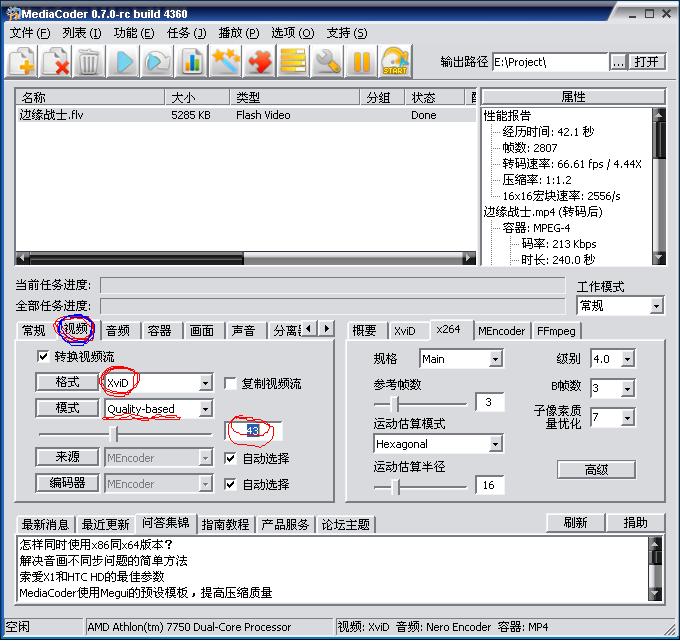
Task: Click the blue Play triangle toolbar icon
Action: (124, 62)
